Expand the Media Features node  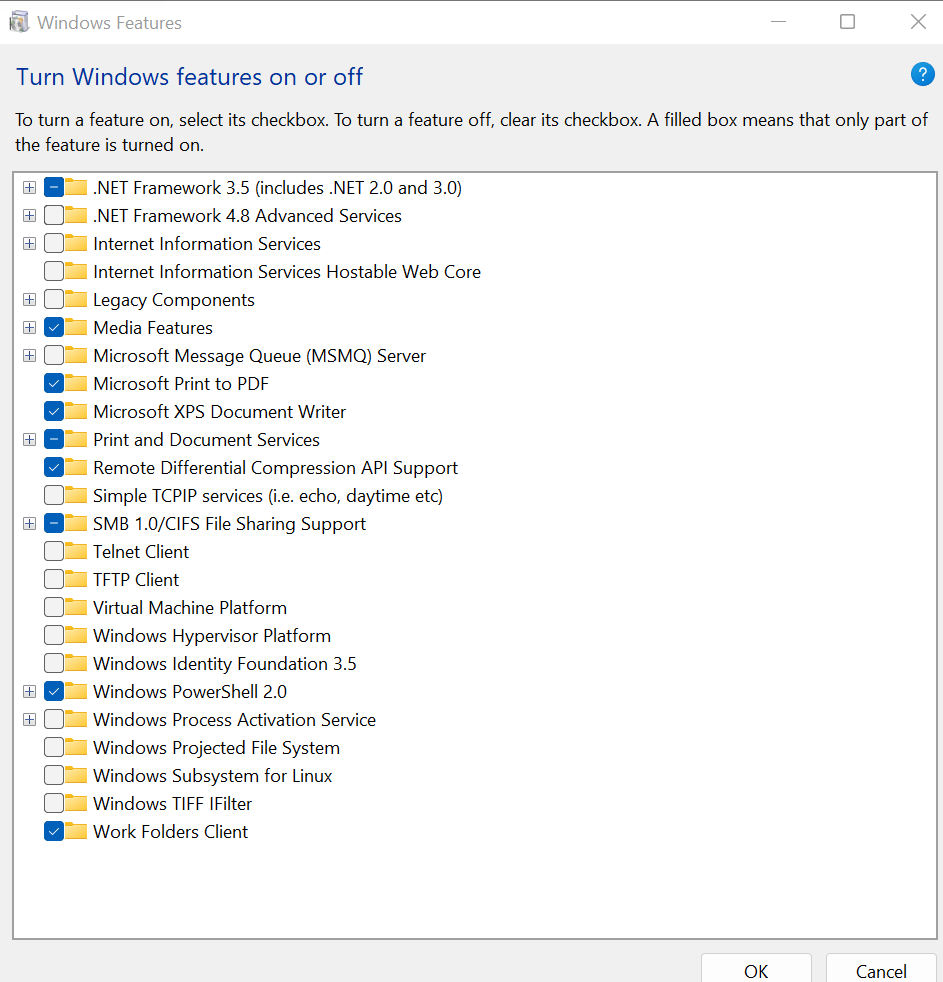(29, 328)
